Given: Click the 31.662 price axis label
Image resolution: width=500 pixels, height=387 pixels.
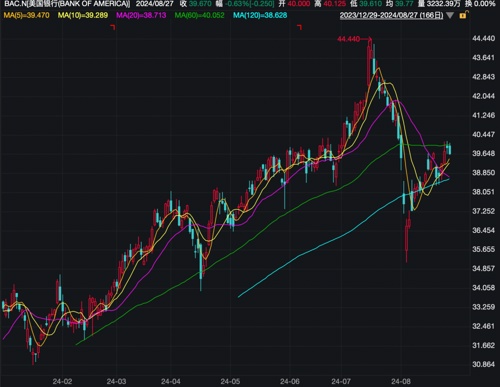Looking at the screenshot, I should [483, 345].
